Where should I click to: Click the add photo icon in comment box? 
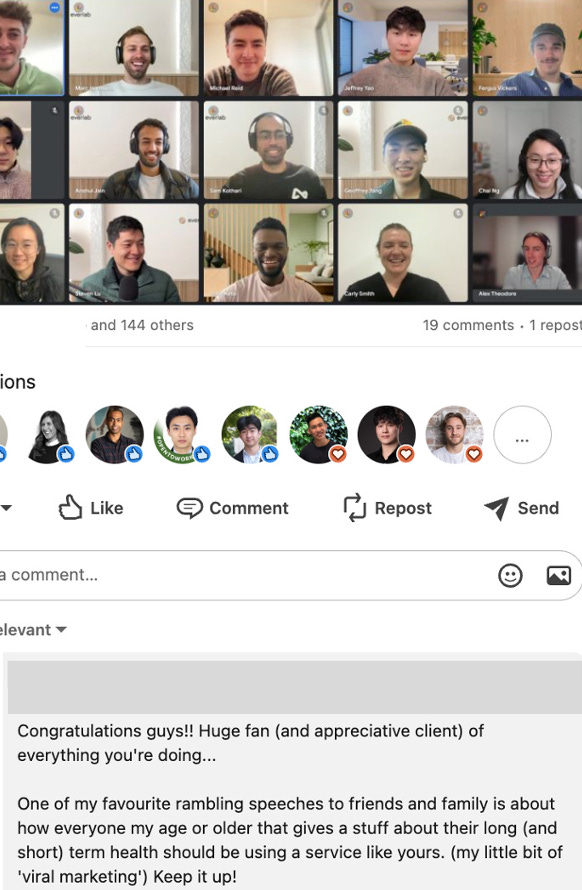coord(559,576)
